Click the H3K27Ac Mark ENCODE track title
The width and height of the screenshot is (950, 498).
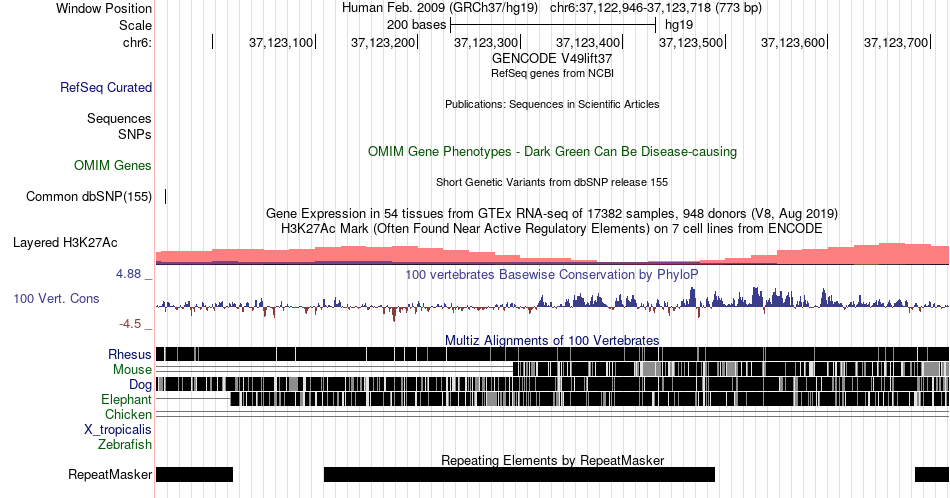[552, 228]
